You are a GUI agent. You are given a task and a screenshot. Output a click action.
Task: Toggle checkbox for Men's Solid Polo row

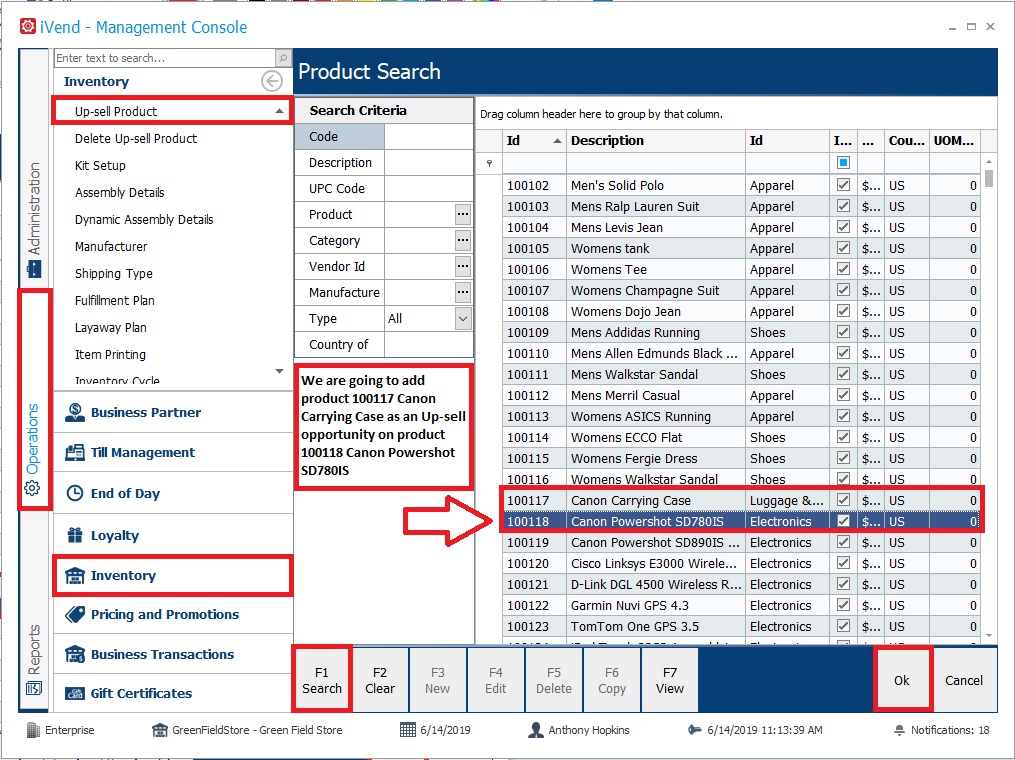click(843, 185)
